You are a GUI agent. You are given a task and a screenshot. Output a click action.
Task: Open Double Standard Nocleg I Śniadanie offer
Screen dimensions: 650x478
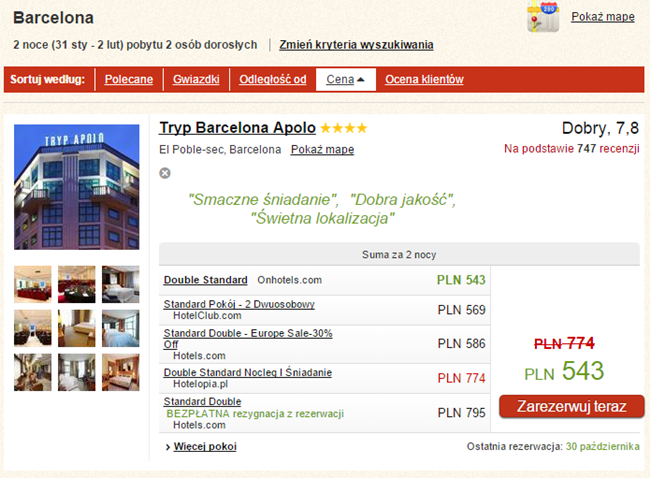[248, 372]
